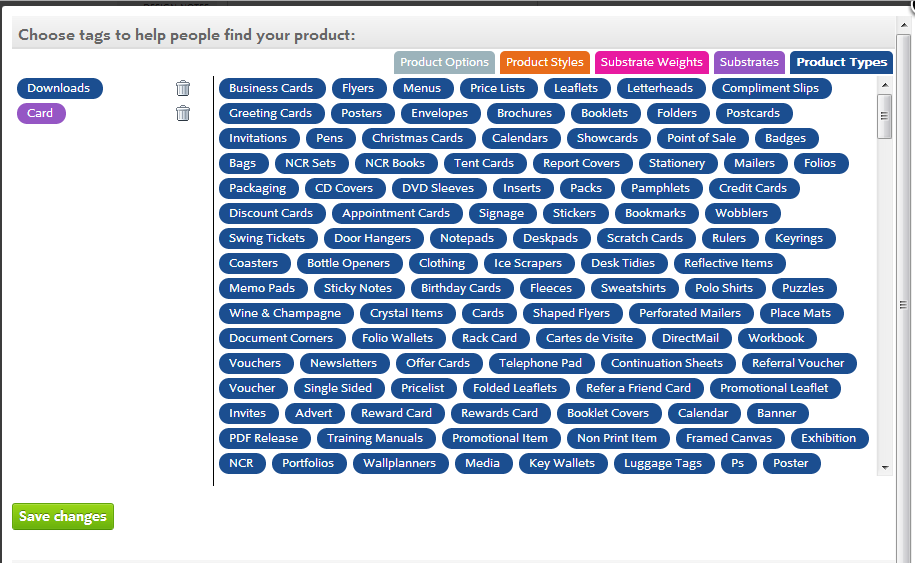Click the tag list scrollbar thumb
Image resolution: width=915 pixels, height=563 pixels.
point(885,116)
